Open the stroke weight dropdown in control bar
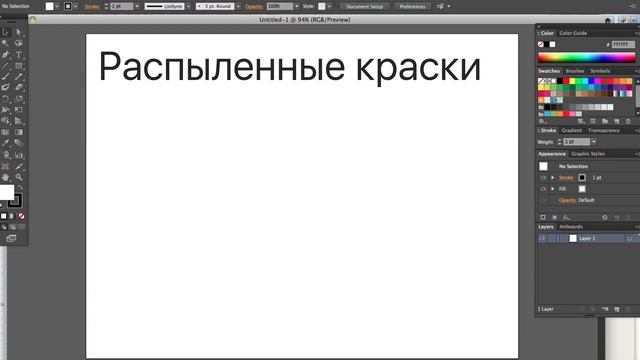The image size is (640, 360). pos(137,7)
